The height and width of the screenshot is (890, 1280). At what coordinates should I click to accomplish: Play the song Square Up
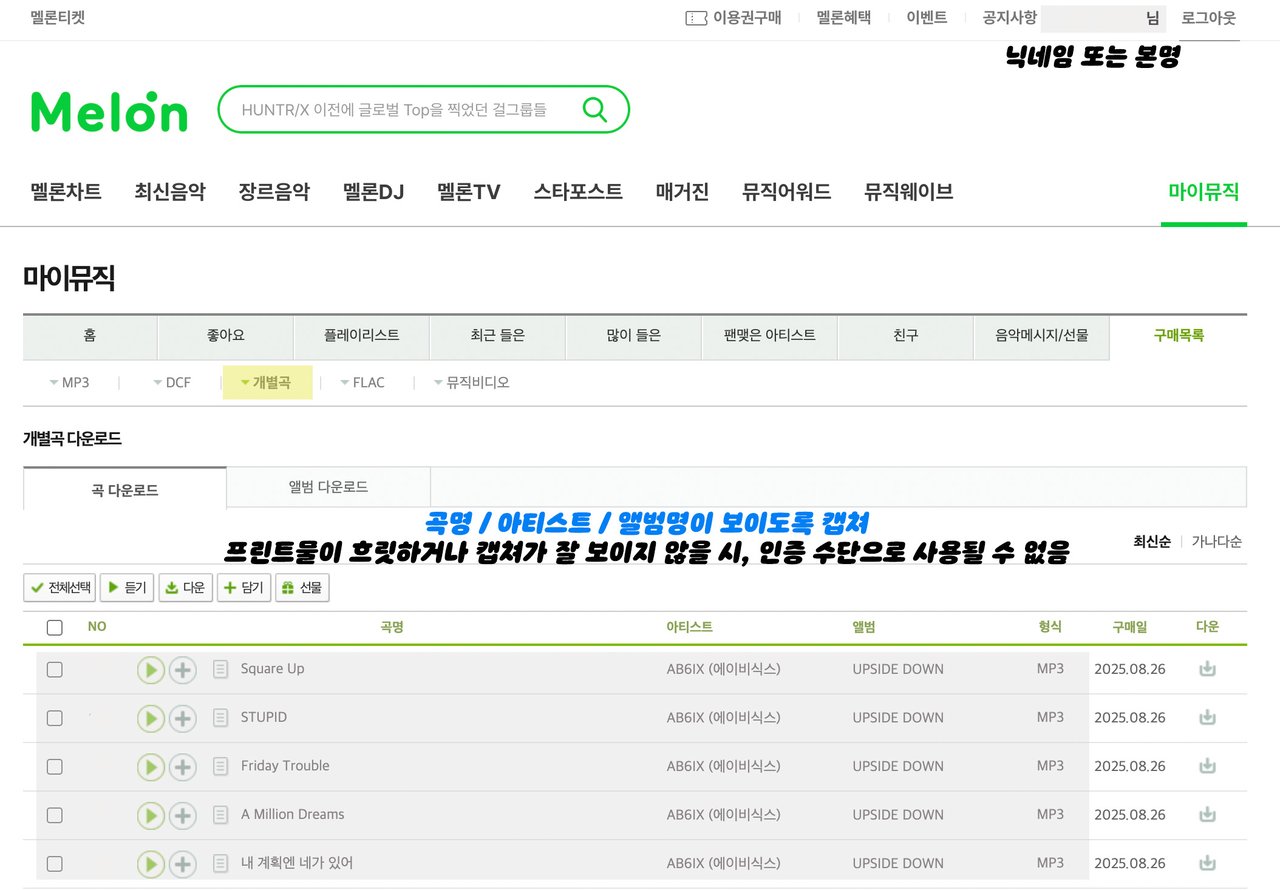click(x=150, y=670)
